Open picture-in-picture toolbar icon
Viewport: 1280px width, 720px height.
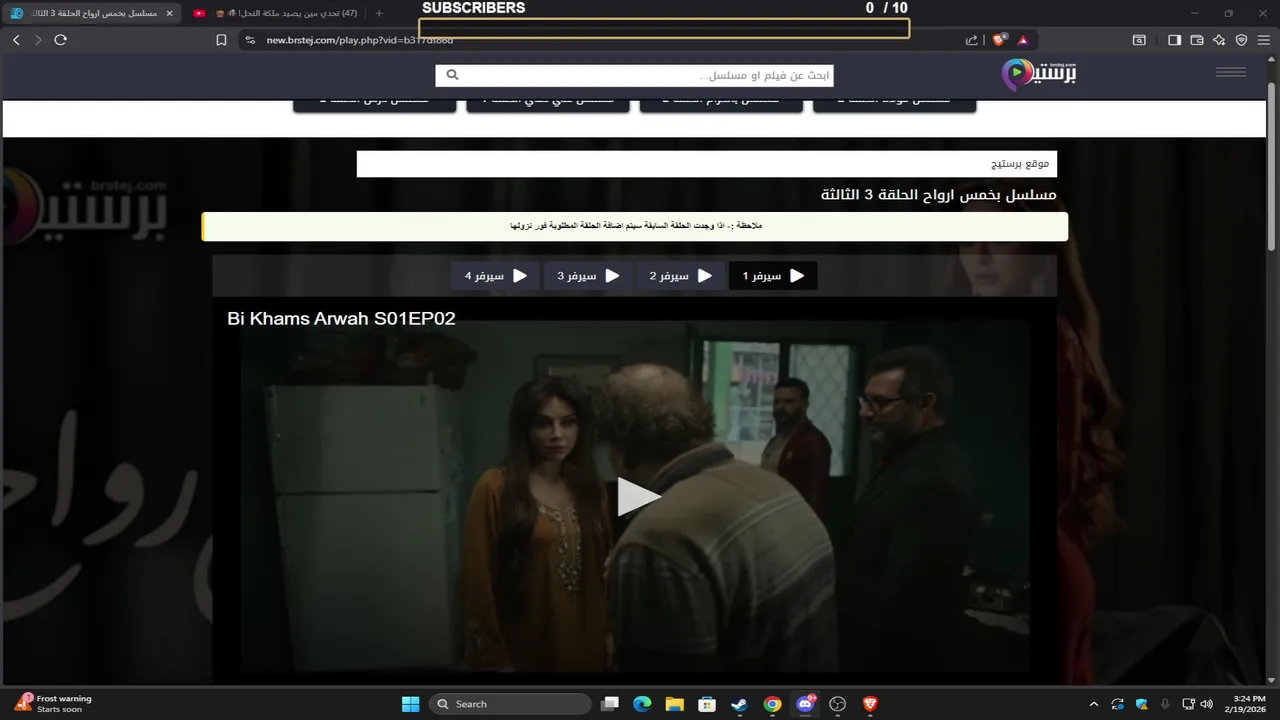[x=1139, y=40]
